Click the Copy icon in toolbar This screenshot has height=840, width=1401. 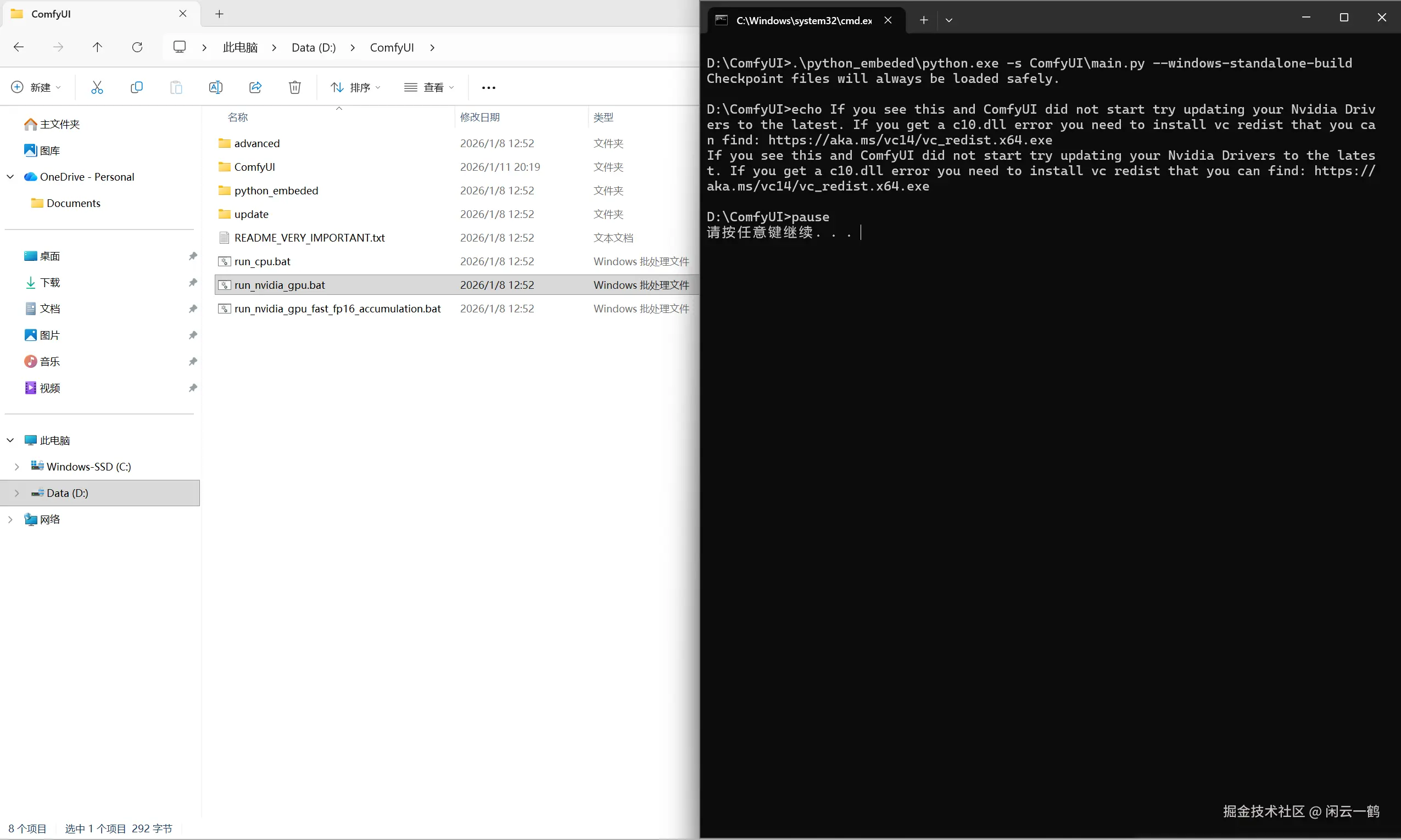136,87
